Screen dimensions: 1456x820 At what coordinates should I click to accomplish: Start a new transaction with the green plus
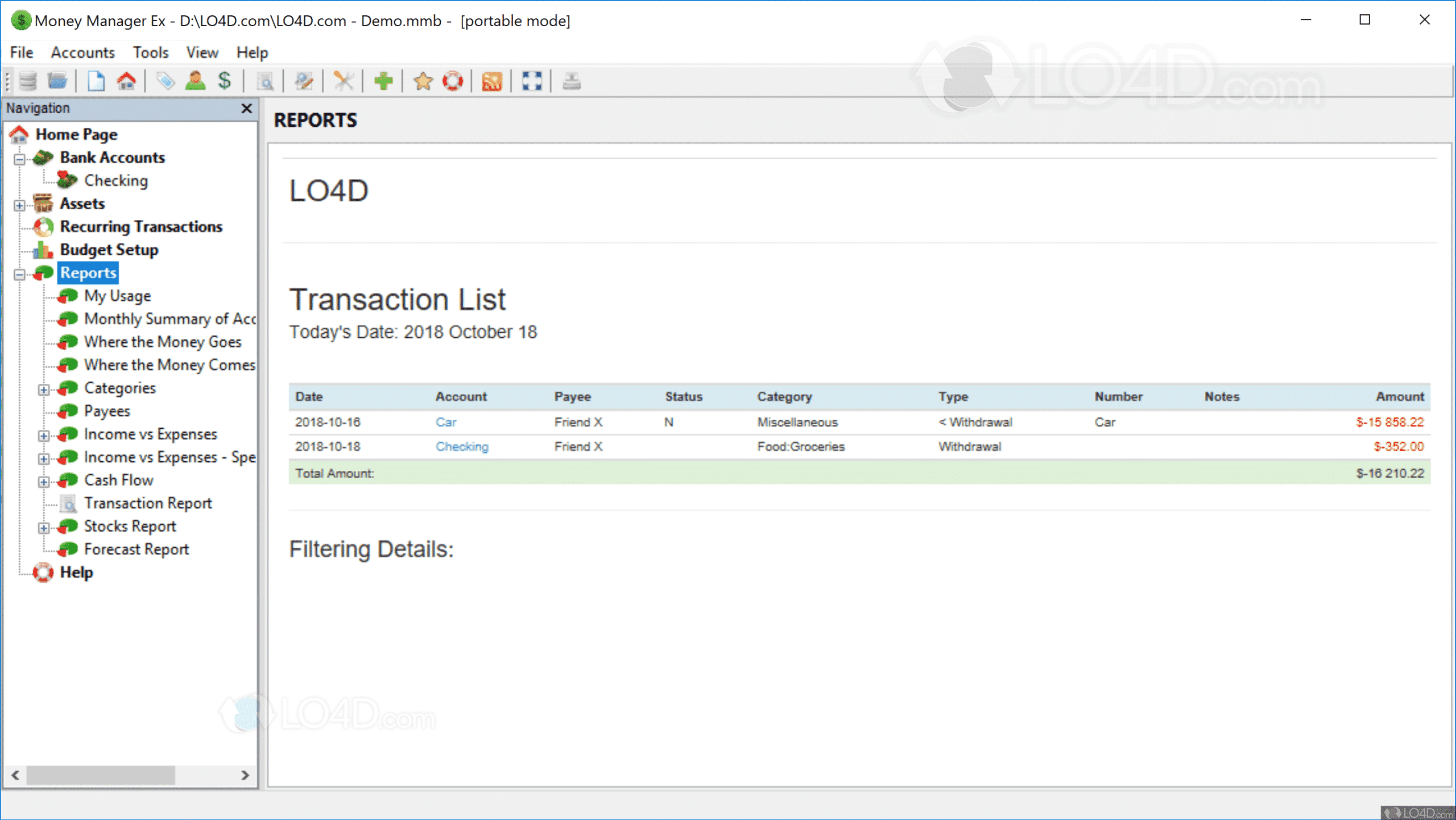(383, 81)
